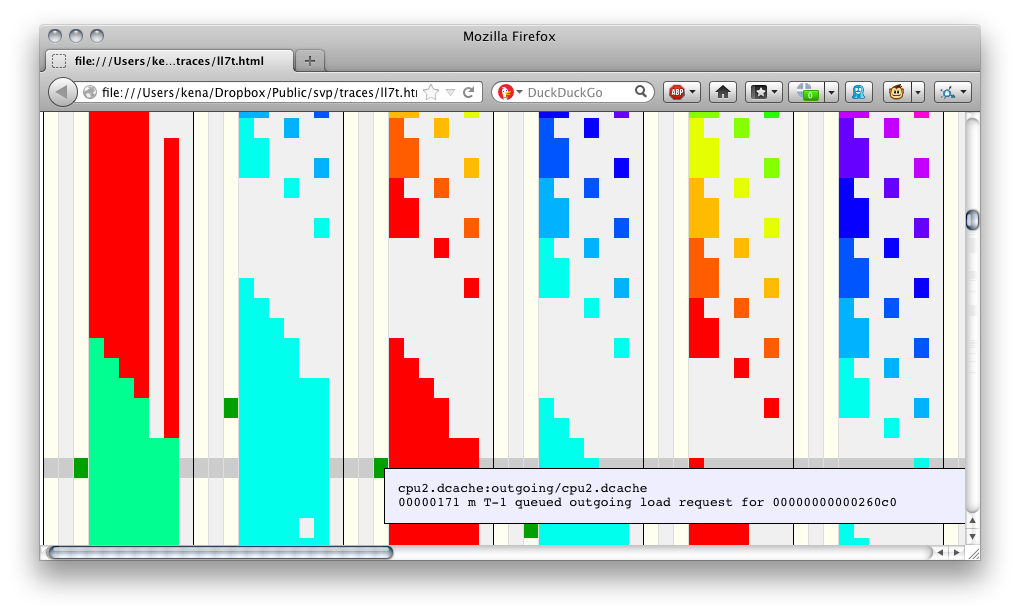Click the horizontal scrollbar thumb
Image resolution: width=1020 pixels, height=615 pixels.
[x=221, y=553]
